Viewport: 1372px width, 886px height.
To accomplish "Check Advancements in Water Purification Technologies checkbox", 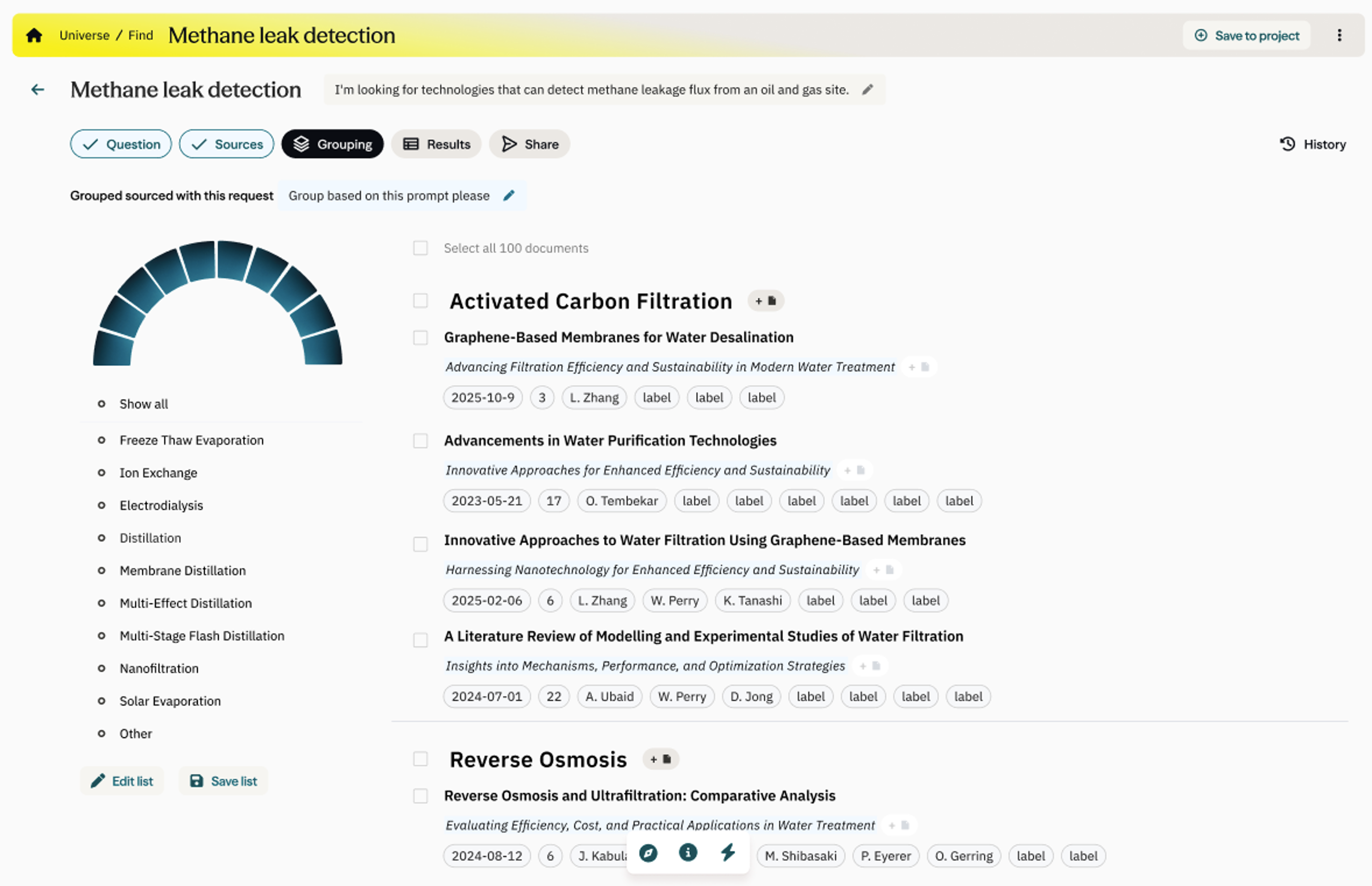I will point(421,441).
